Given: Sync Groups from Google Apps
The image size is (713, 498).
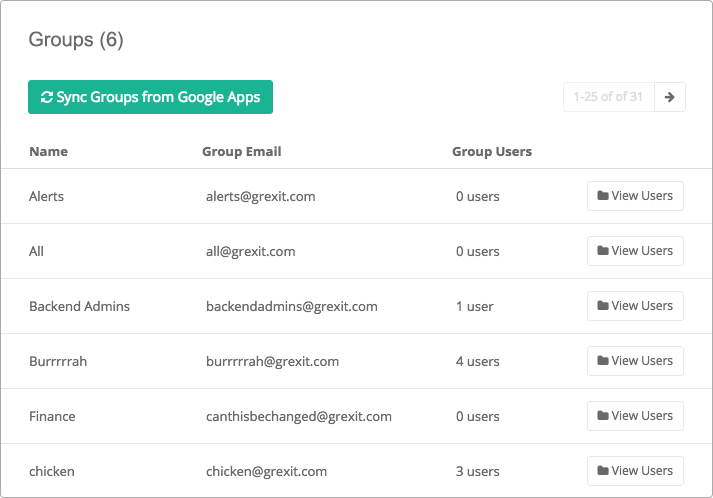Looking at the screenshot, I should coord(151,97).
